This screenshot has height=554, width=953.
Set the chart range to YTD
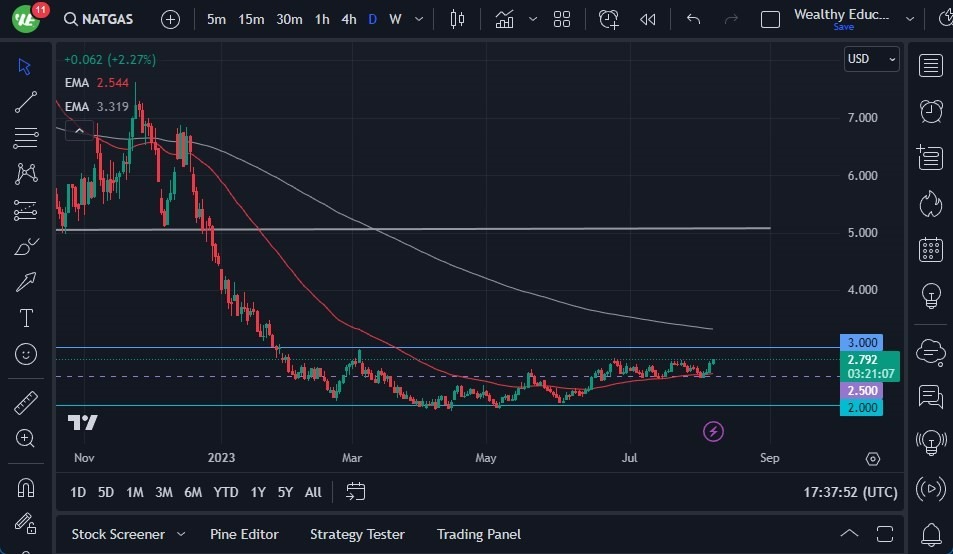point(226,492)
